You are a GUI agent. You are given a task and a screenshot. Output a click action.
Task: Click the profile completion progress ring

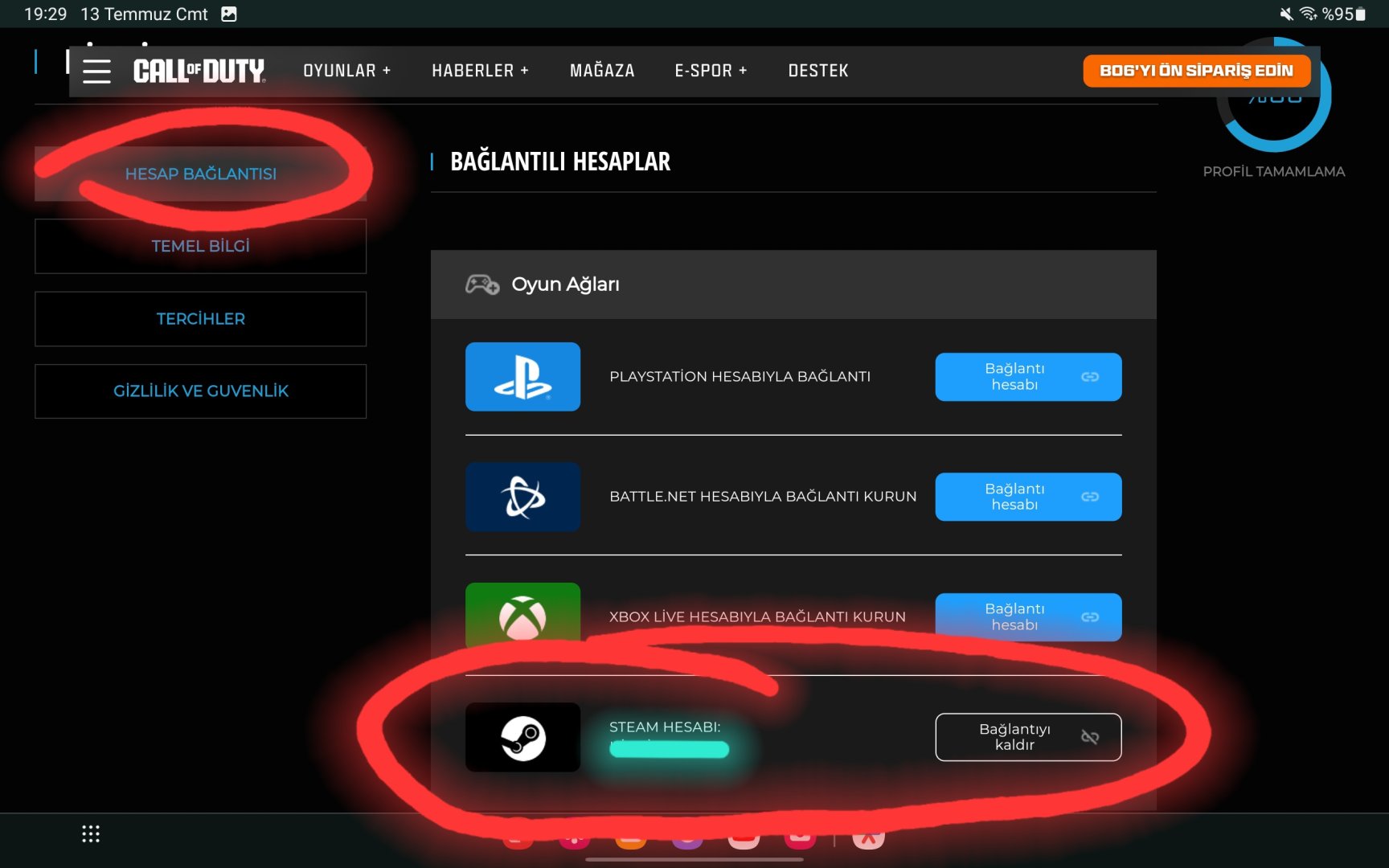(1274, 95)
